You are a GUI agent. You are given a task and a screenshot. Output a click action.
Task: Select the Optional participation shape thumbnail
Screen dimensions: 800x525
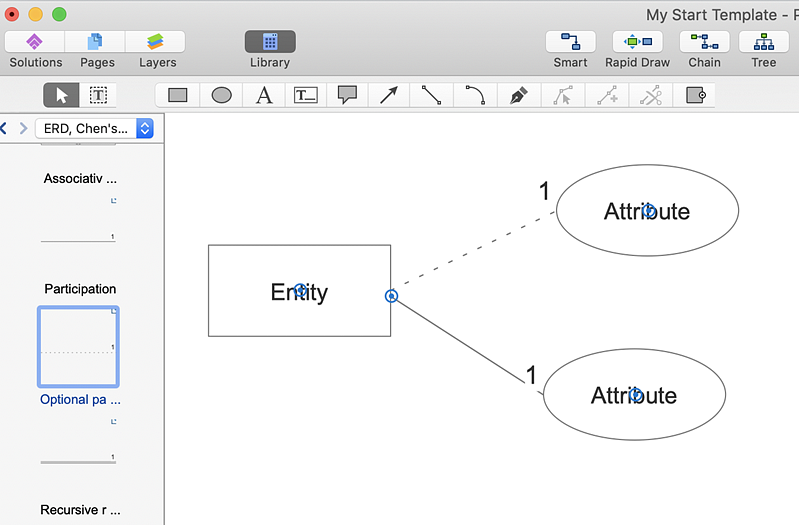pos(78,346)
